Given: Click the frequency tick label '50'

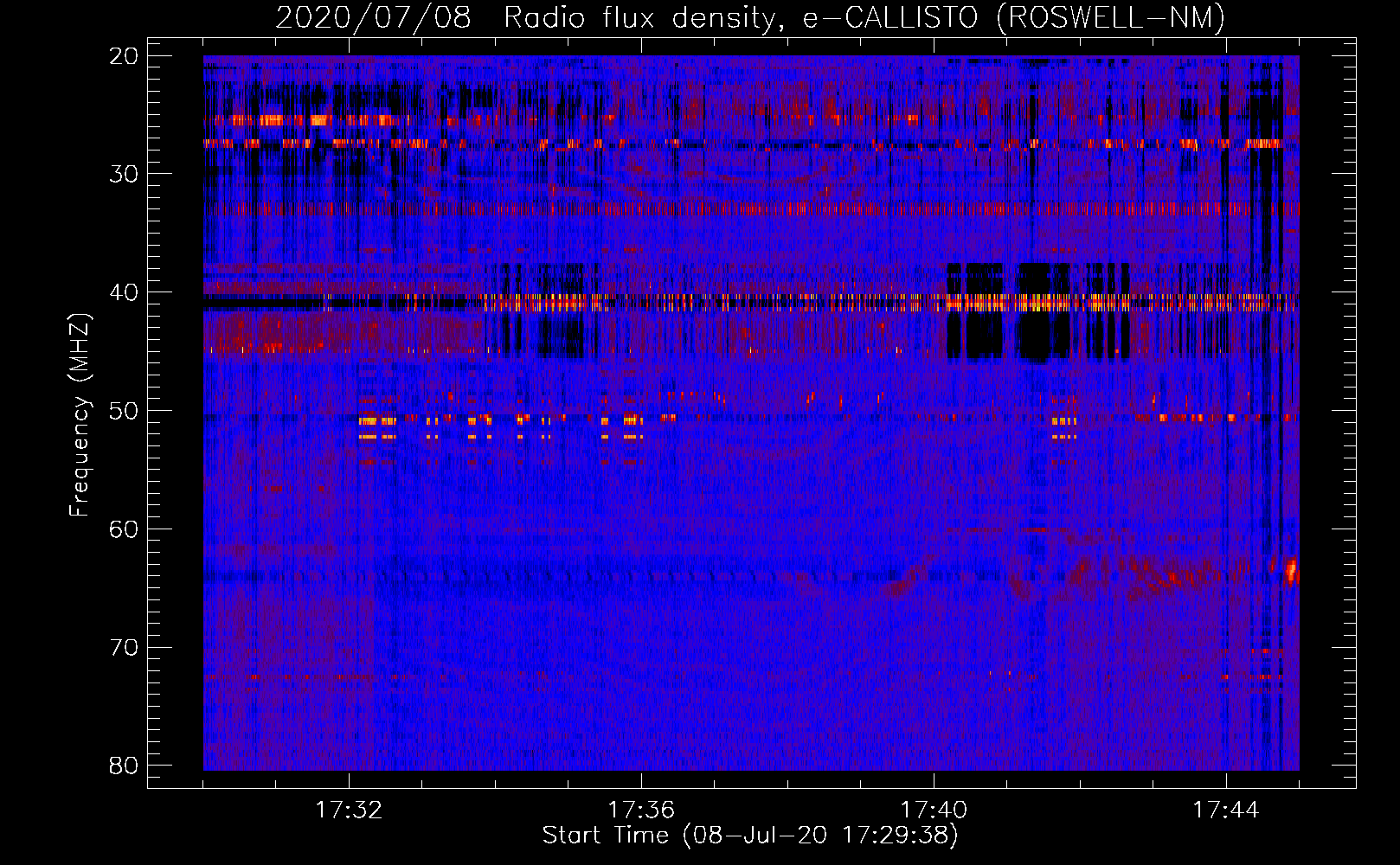Looking at the screenshot, I should point(125,411).
